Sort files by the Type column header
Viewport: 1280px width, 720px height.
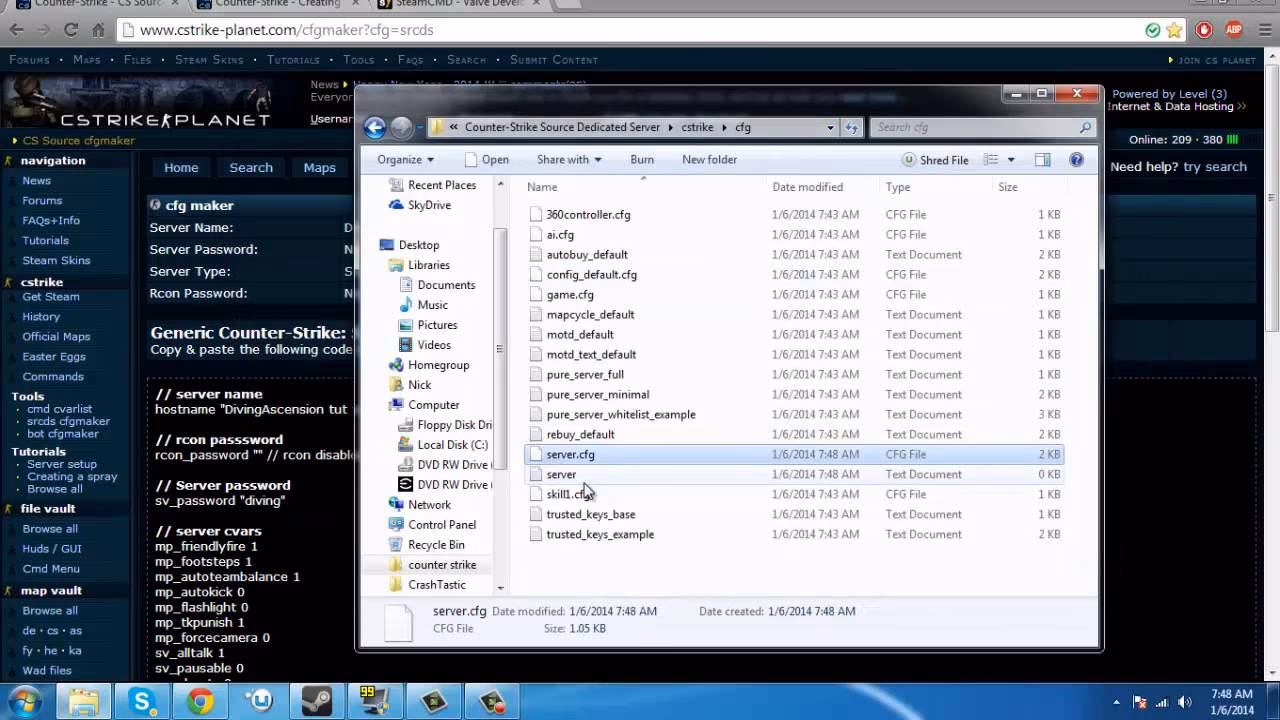(898, 187)
